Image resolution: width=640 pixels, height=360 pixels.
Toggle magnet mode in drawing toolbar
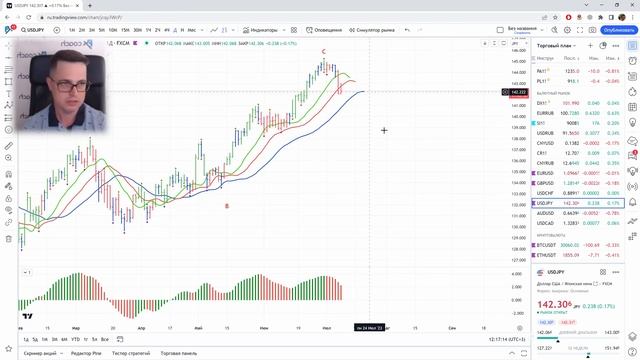pyautogui.click(x=9, y=174)
